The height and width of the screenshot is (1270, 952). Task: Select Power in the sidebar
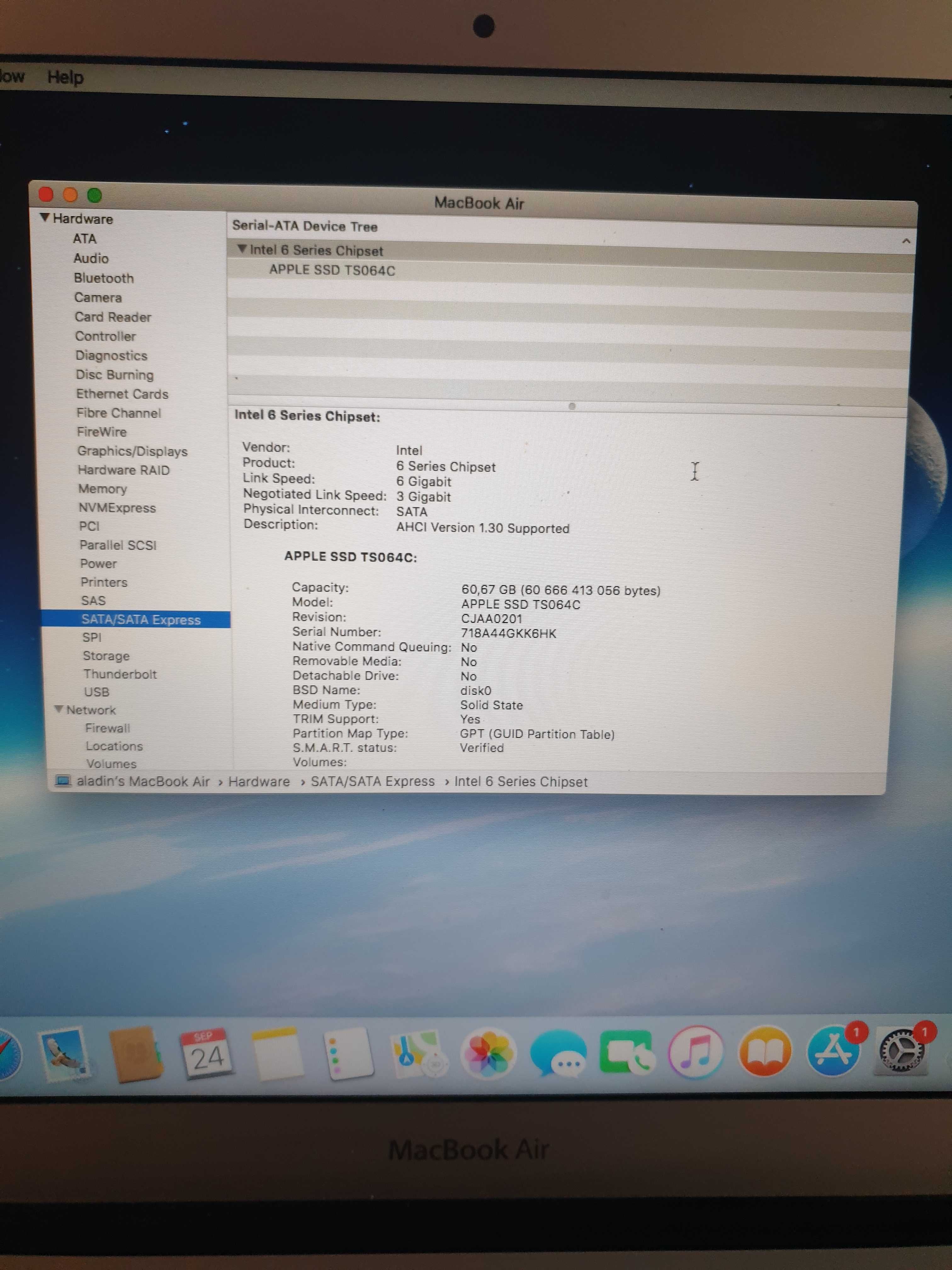pyautogui.click(x=98, y=564)
